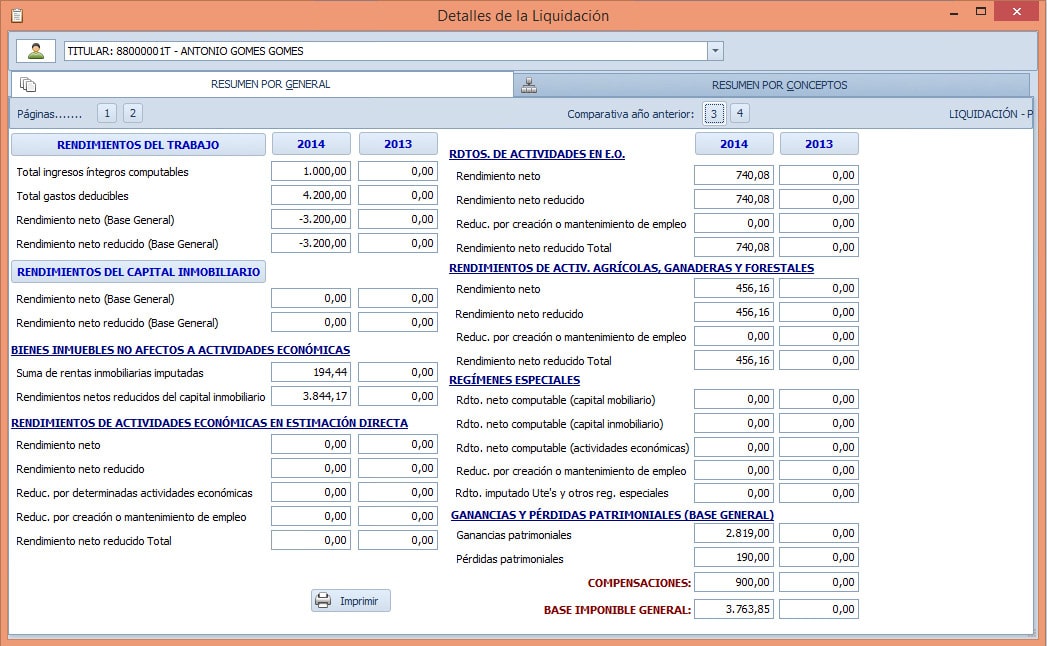
Task: Click the 'Total gastos deducibles' label
Action: coord(72,196)
